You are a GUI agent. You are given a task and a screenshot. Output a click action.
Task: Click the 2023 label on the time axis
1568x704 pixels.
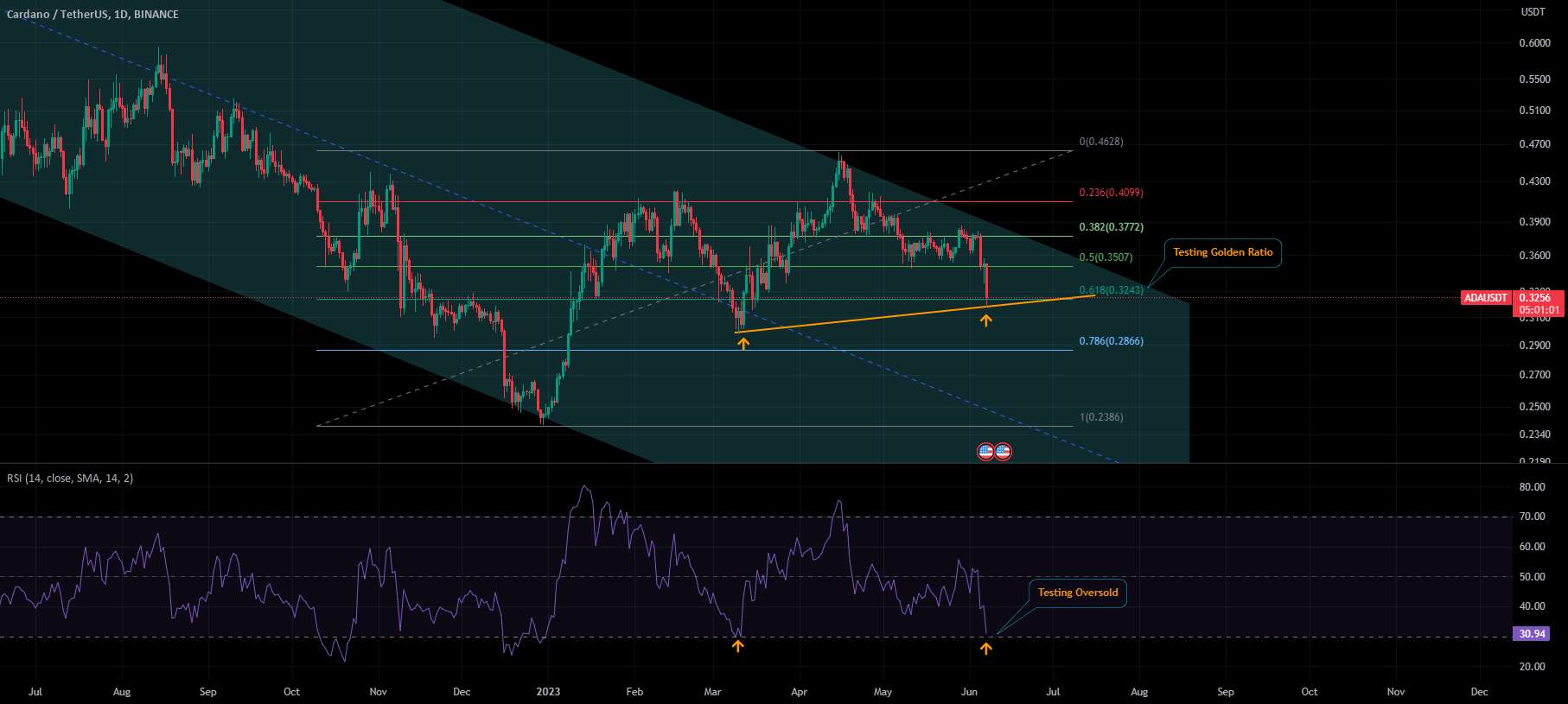point(548,692)
